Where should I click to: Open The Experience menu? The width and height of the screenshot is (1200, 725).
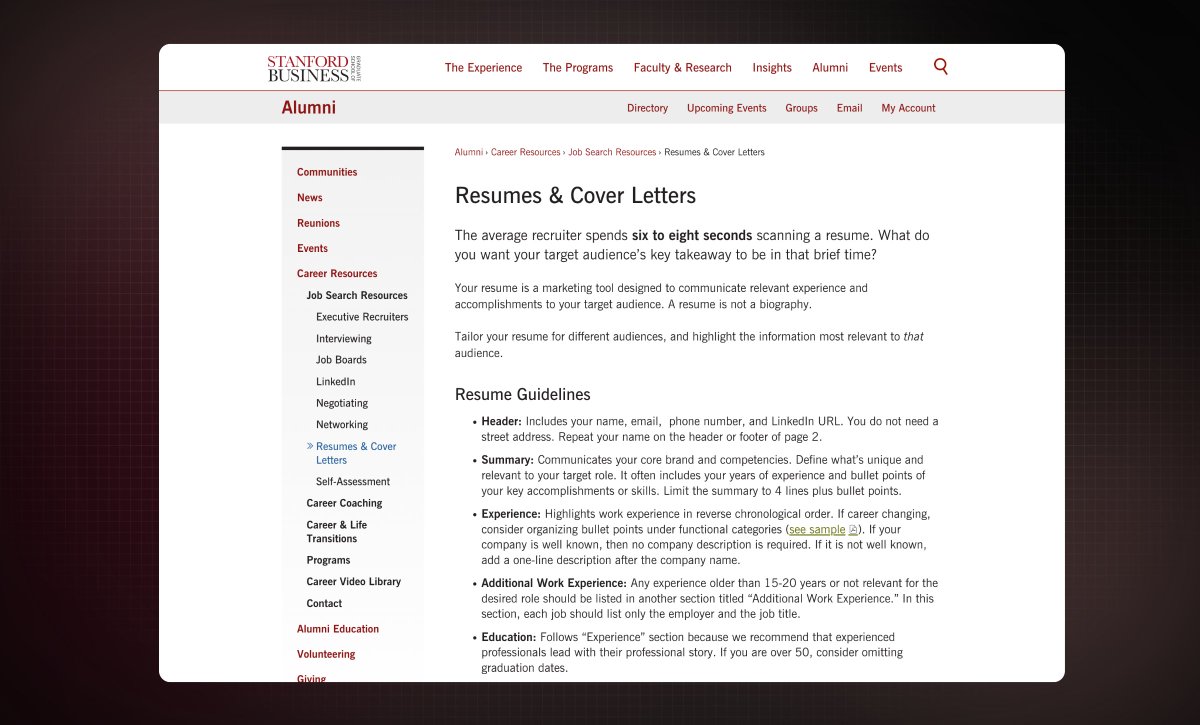point(483,68)
